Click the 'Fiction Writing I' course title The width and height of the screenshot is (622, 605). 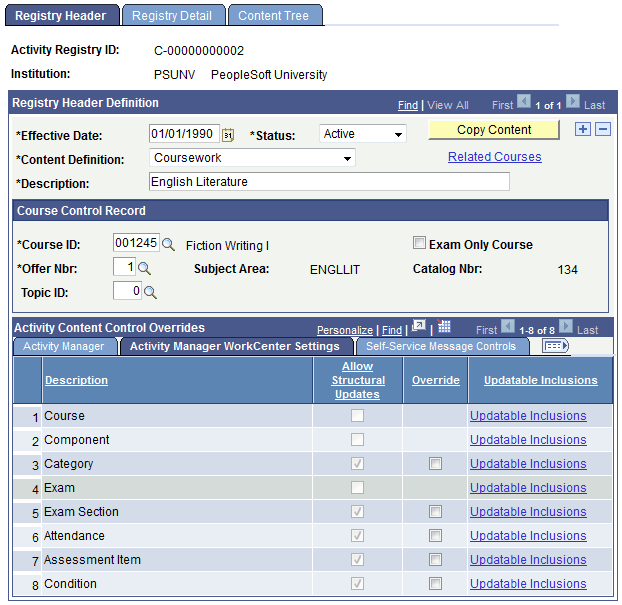[227, 246]
